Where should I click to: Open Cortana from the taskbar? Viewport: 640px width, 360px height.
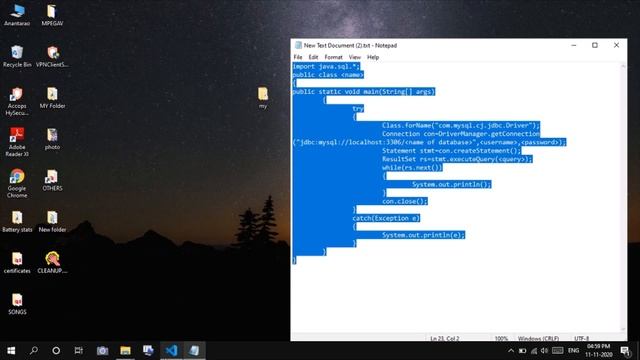click(x=56, y=351)
